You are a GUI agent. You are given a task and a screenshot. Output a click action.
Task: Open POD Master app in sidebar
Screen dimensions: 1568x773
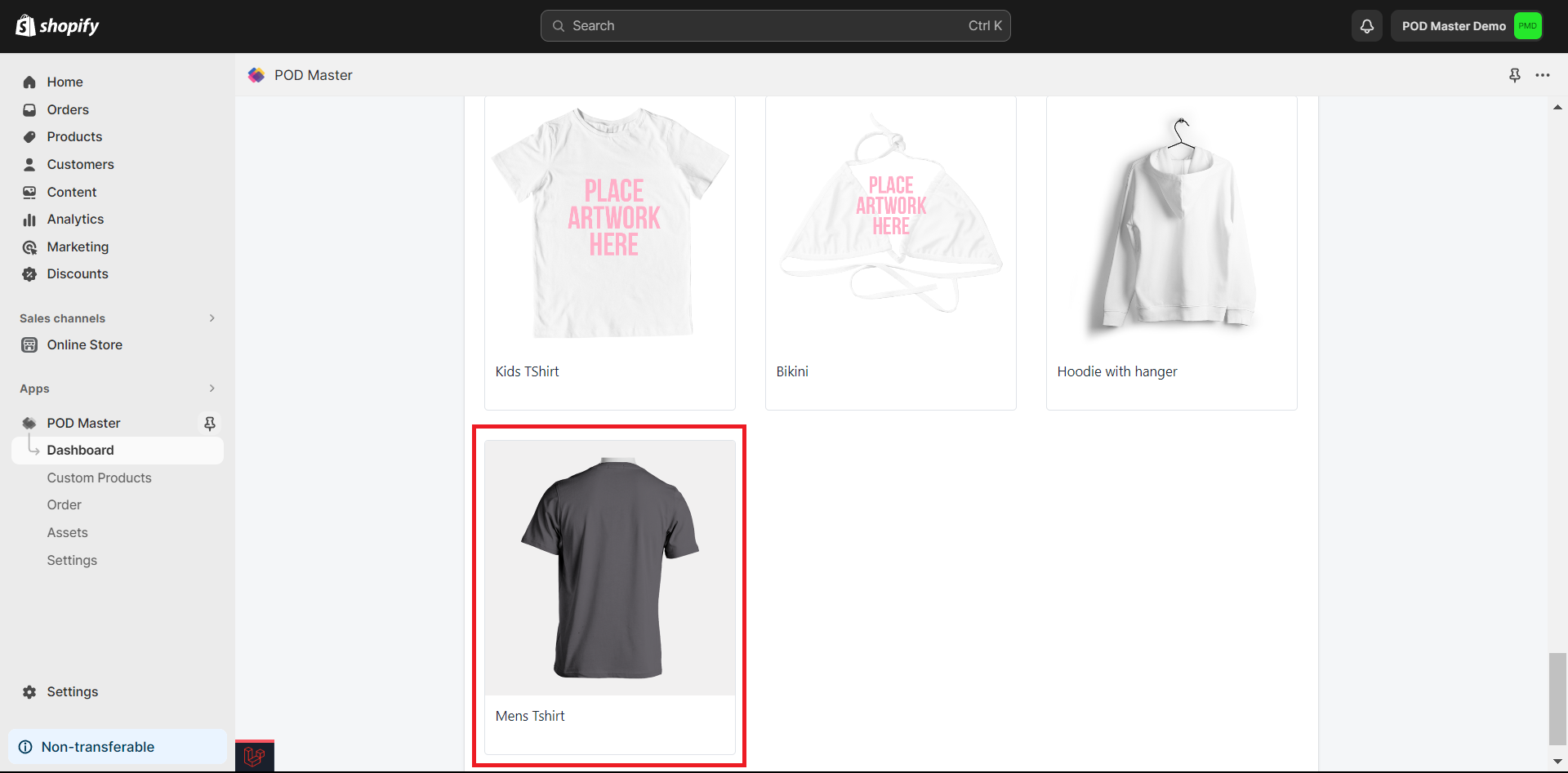pos(83,423)
